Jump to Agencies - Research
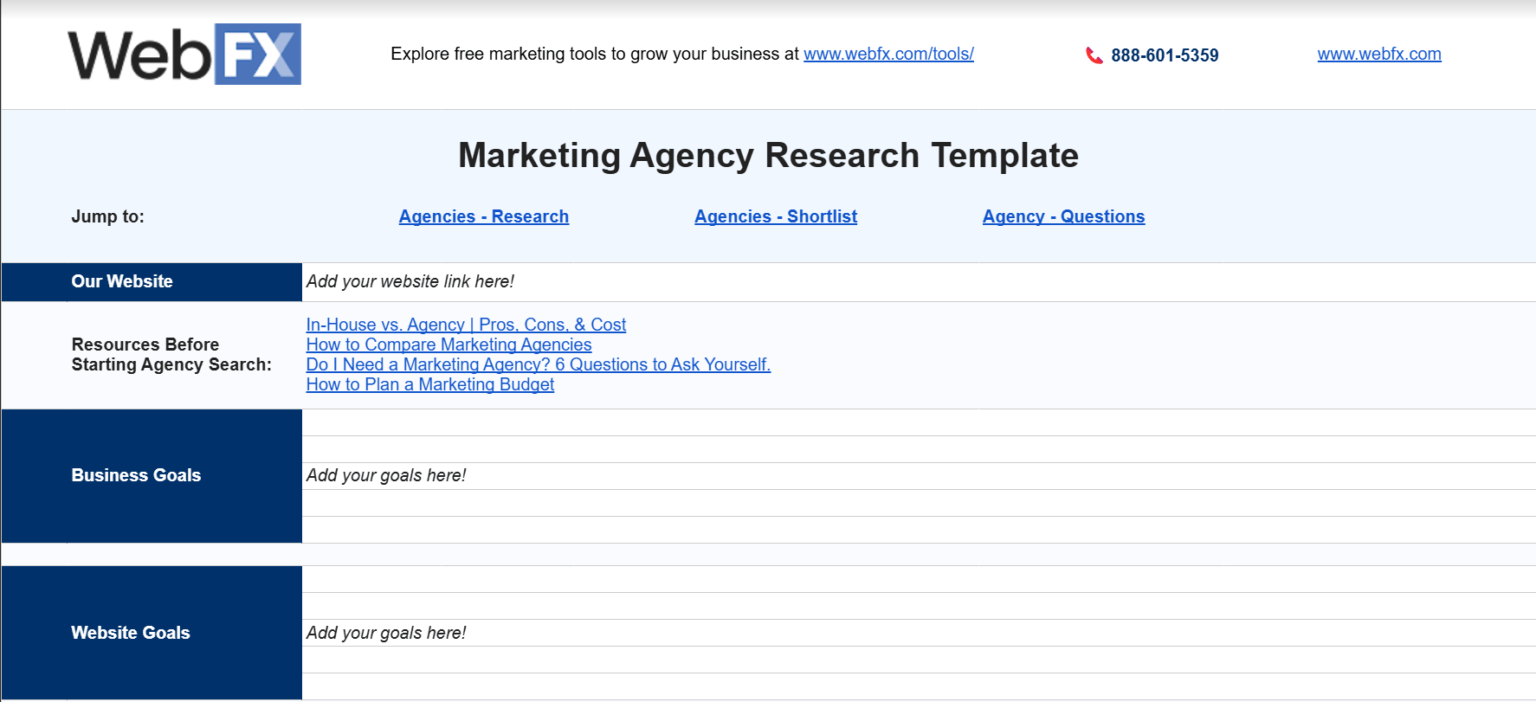 [x=484, y=217]
